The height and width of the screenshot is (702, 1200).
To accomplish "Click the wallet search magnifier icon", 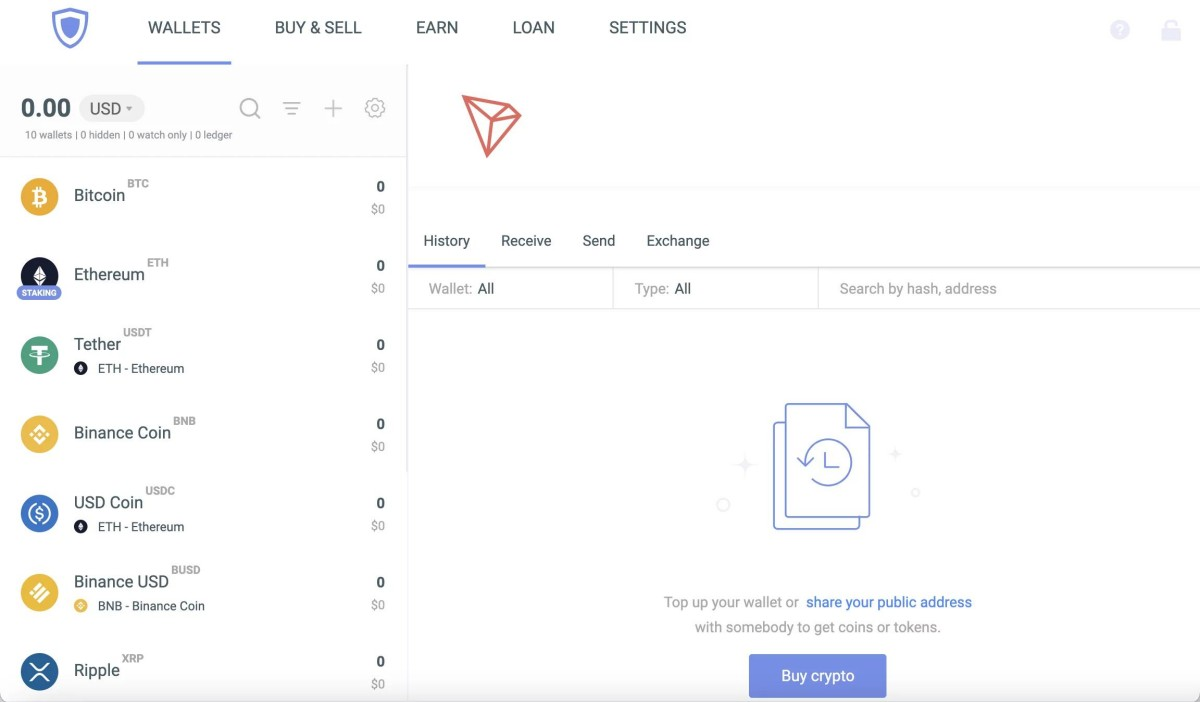I will point(250,108).
